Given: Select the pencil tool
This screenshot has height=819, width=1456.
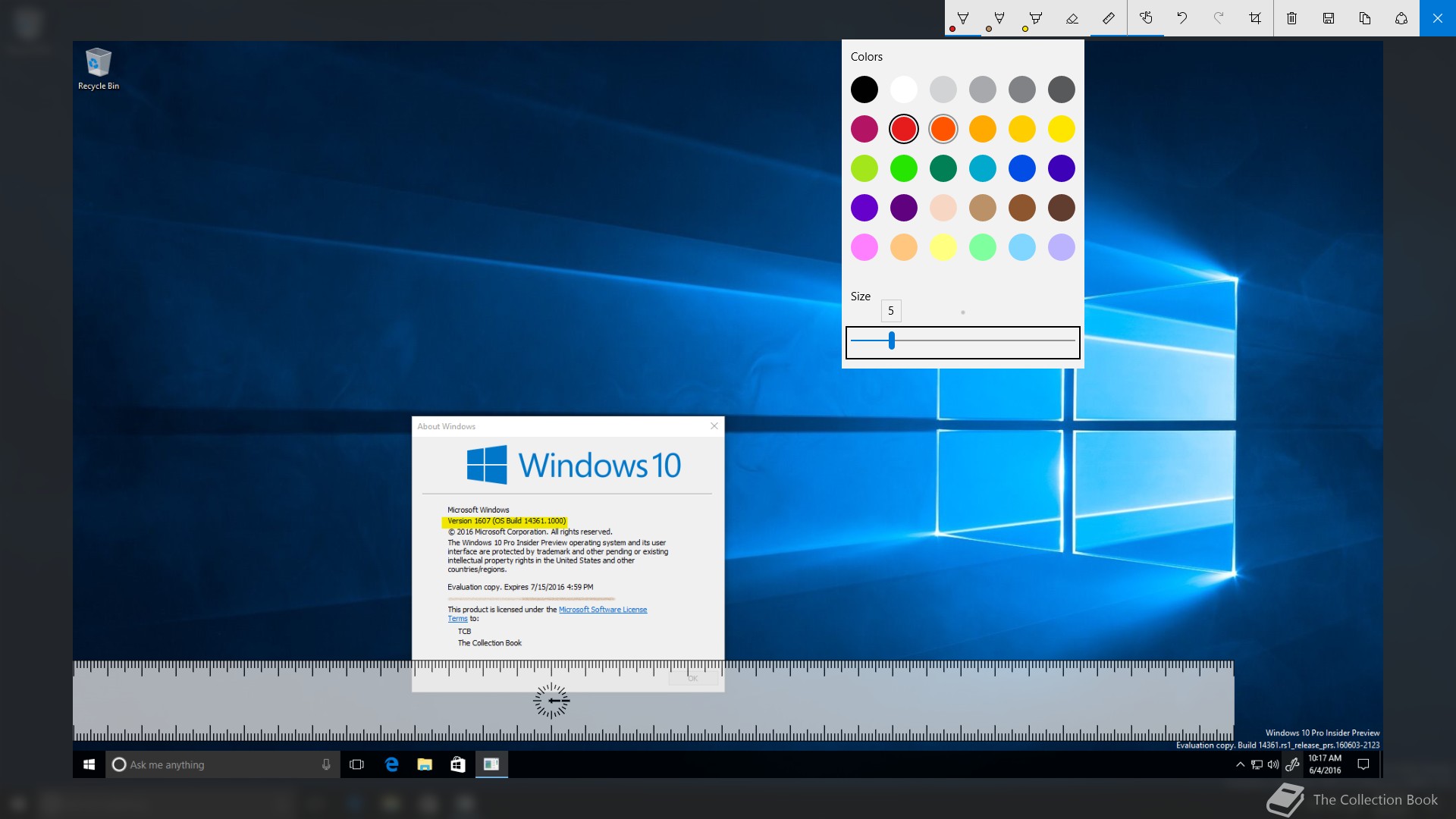Looking at the screenshot, I should pos(999,18).
